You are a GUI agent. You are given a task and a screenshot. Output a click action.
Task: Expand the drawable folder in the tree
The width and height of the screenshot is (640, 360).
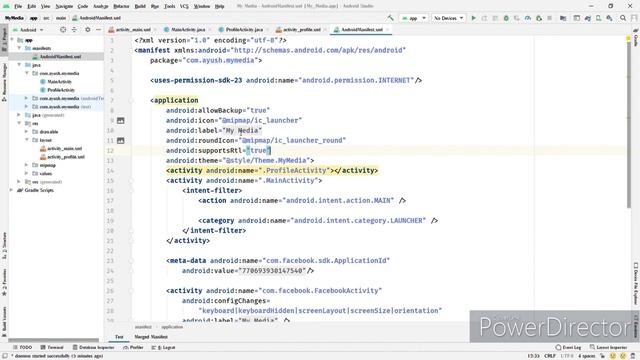point(26,132)
